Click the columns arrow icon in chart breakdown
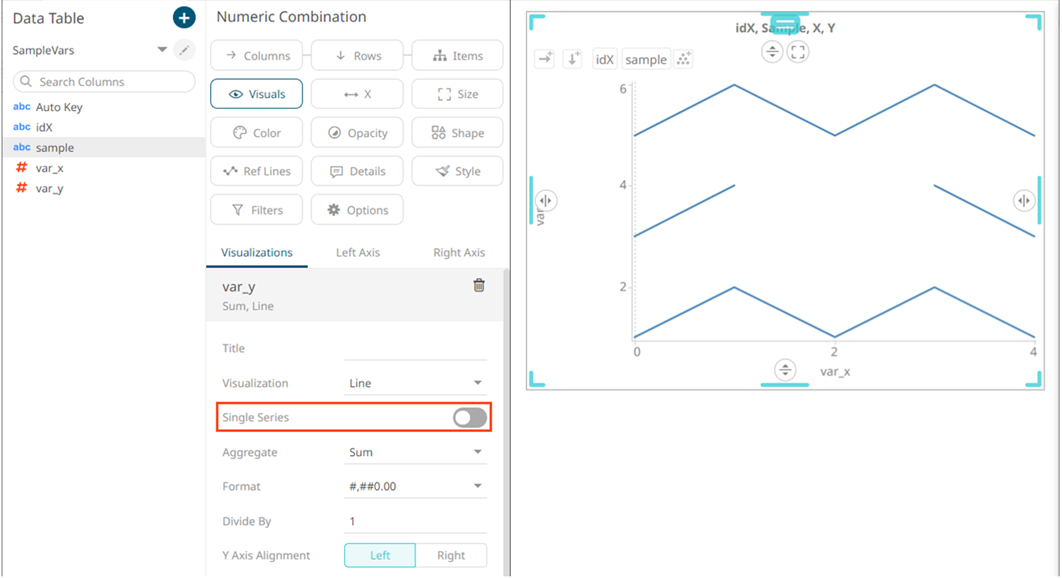 tap(544, 59)
